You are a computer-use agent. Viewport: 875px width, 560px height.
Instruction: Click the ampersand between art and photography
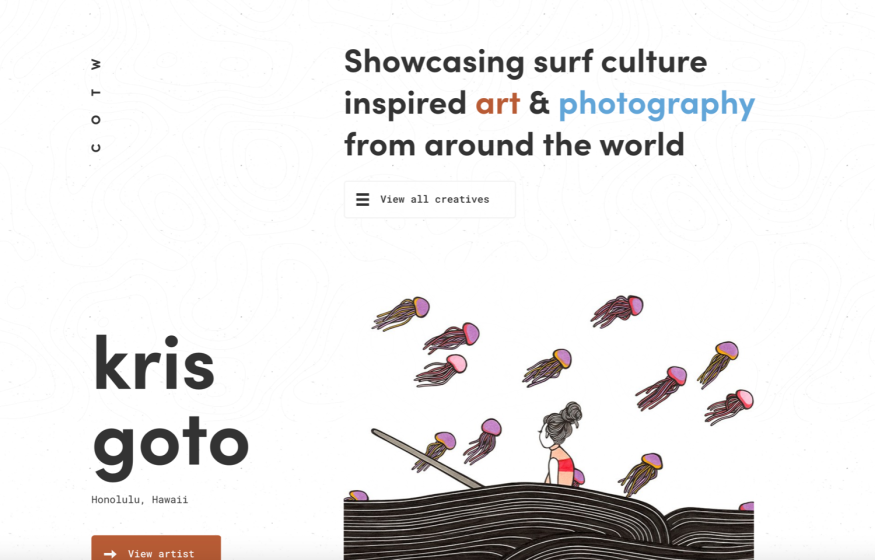coord(539,103)
